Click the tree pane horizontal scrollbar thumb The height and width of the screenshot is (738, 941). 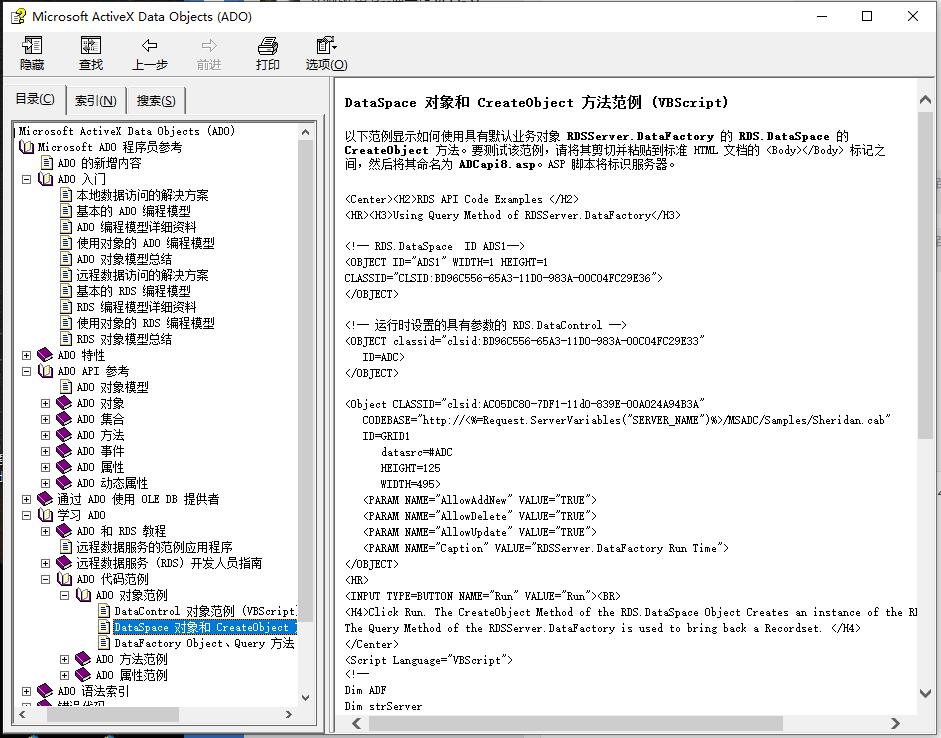[x=113, y=714]
